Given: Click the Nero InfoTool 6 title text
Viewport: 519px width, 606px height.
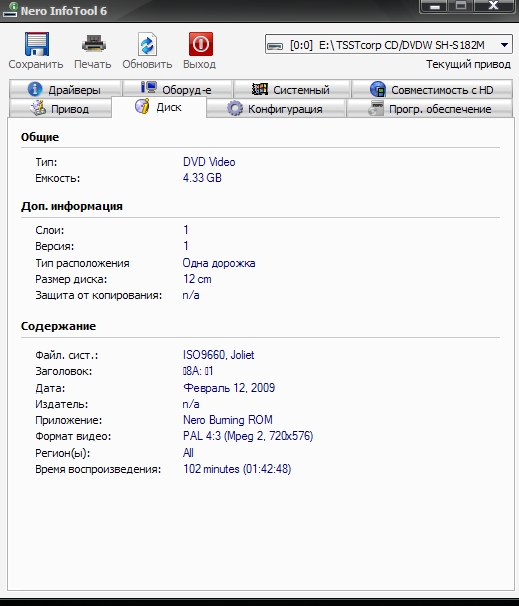Looking at the screenshot, I should tap(64, 11).
